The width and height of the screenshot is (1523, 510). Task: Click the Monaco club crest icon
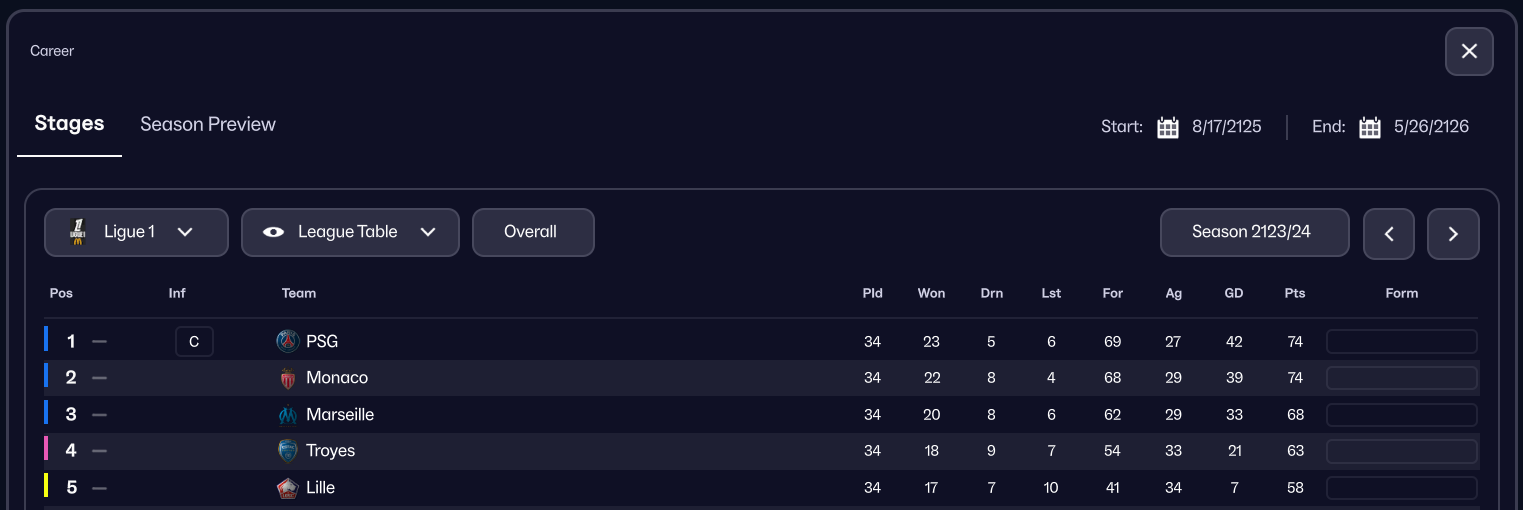tap(288, 378)
